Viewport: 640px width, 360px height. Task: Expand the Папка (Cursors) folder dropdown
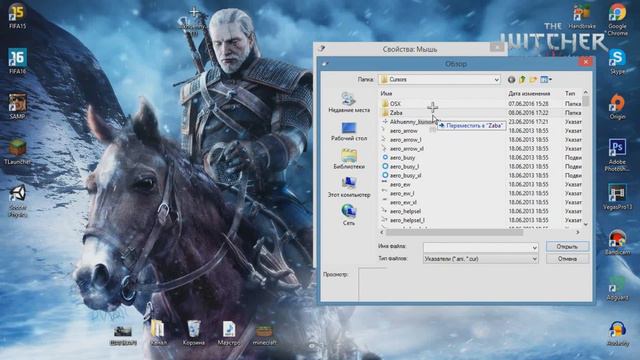496,80
